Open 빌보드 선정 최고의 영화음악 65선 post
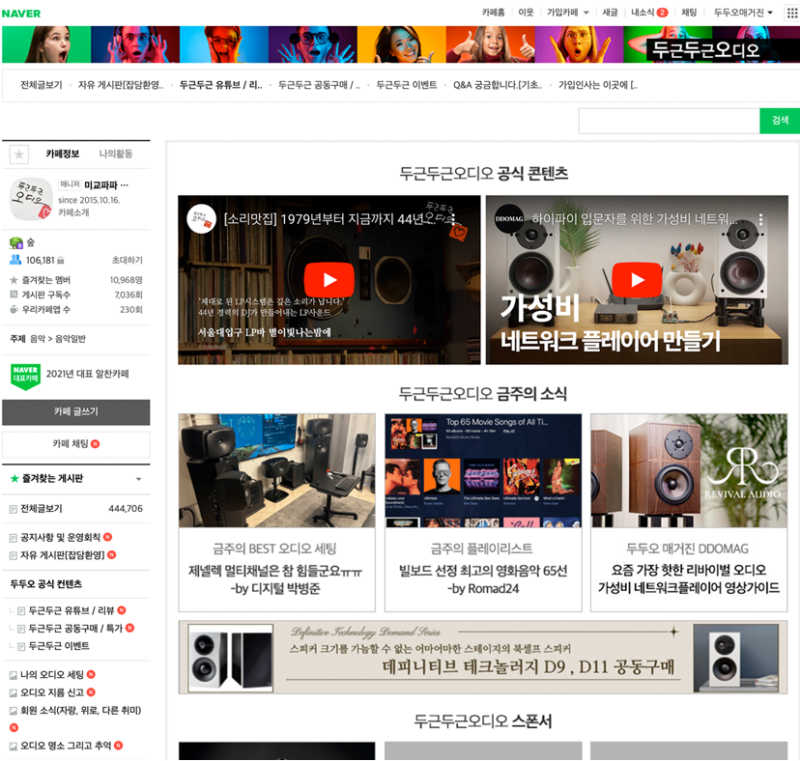This screenshot has height=761, width=800. [x=483, y=580]
